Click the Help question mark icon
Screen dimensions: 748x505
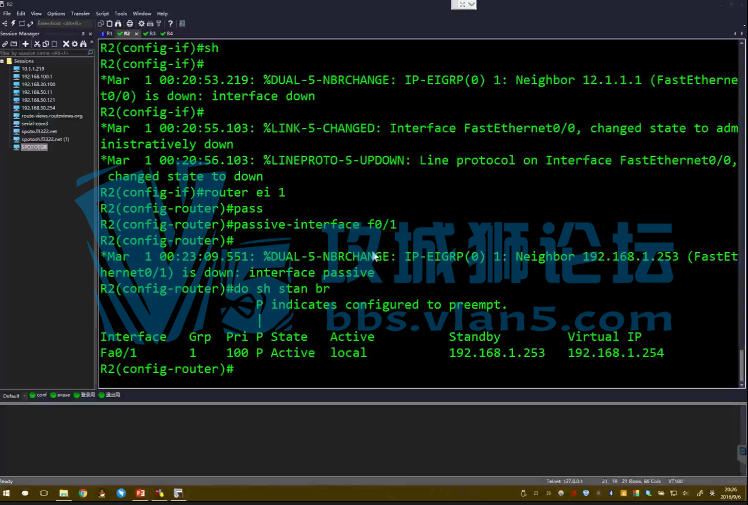click(169, 23)
